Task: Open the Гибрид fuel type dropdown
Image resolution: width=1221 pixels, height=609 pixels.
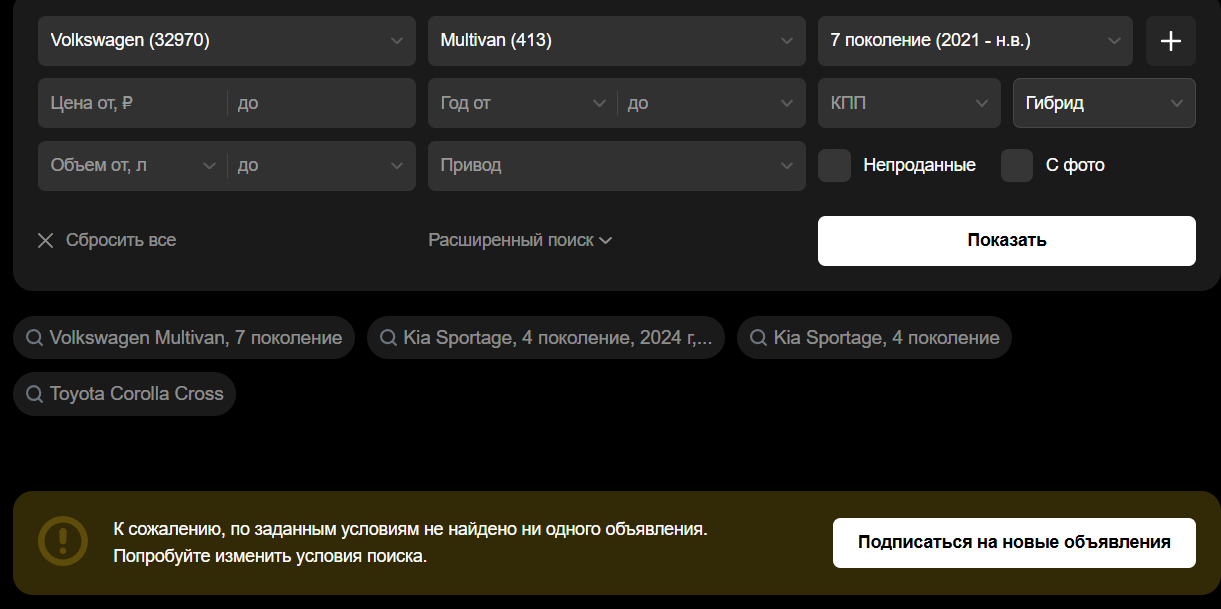Action: point(1104,103)
